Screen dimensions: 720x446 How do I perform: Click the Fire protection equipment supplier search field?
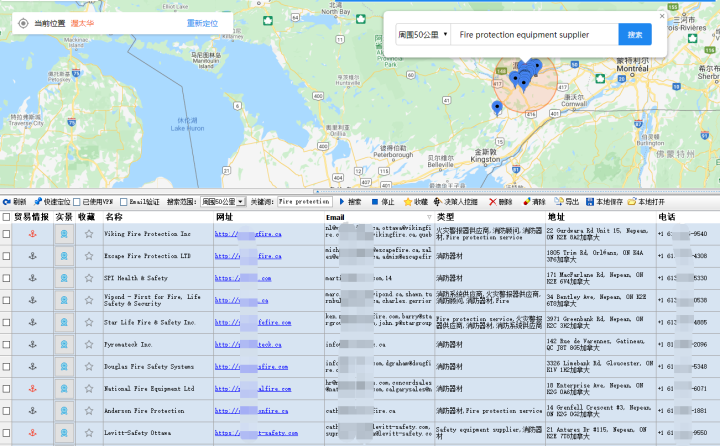[x=534, y=34]
